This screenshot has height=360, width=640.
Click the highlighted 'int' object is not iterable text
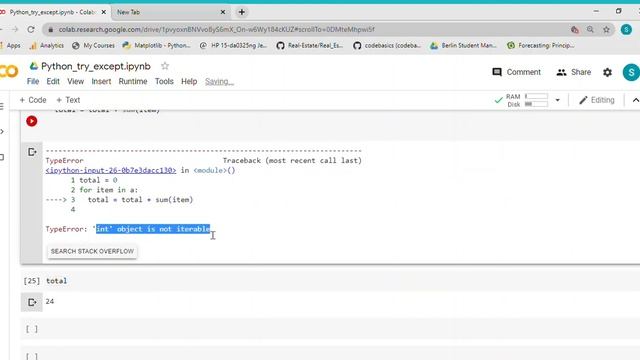(153, 229)
